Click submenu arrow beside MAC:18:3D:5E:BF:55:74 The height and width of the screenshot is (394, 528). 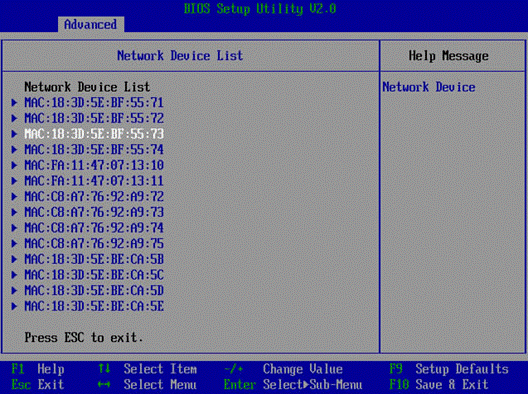(x=14, y=150)
